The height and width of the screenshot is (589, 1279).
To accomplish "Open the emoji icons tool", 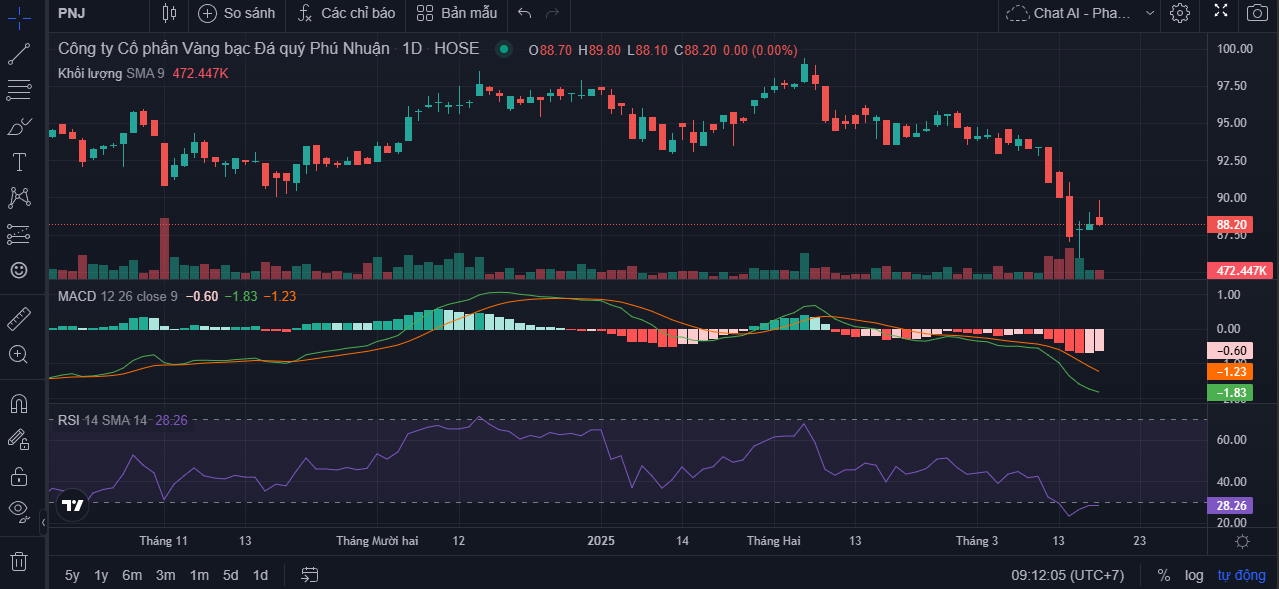I will point(18,270).
